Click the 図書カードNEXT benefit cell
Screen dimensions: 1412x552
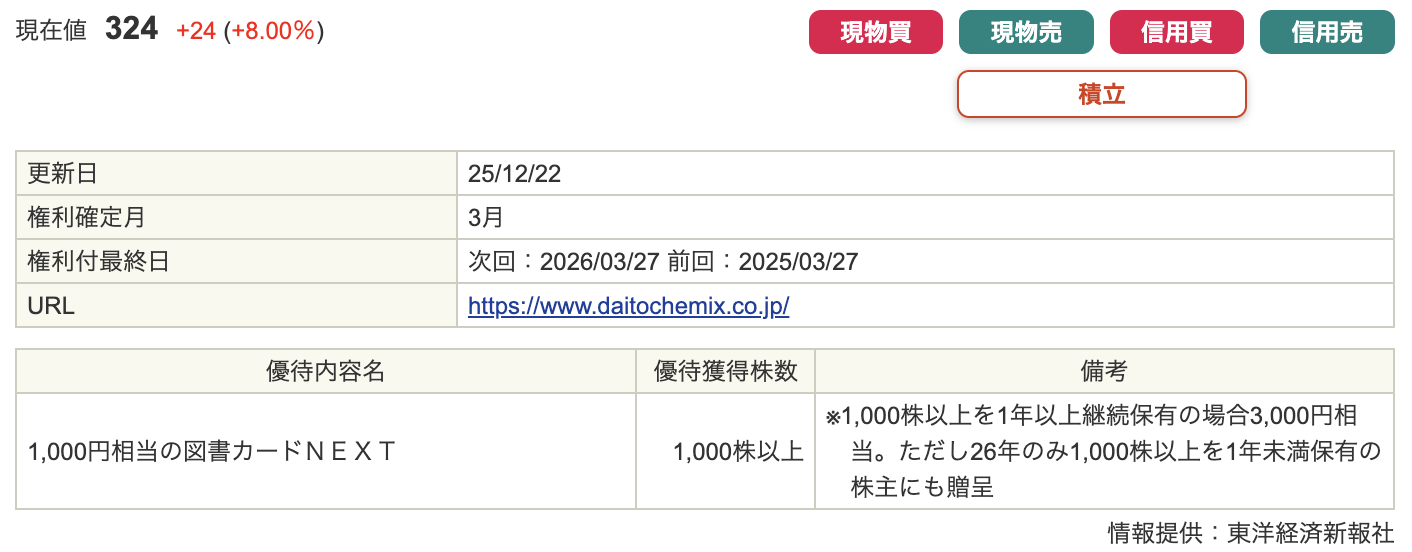tap(213, 451)
